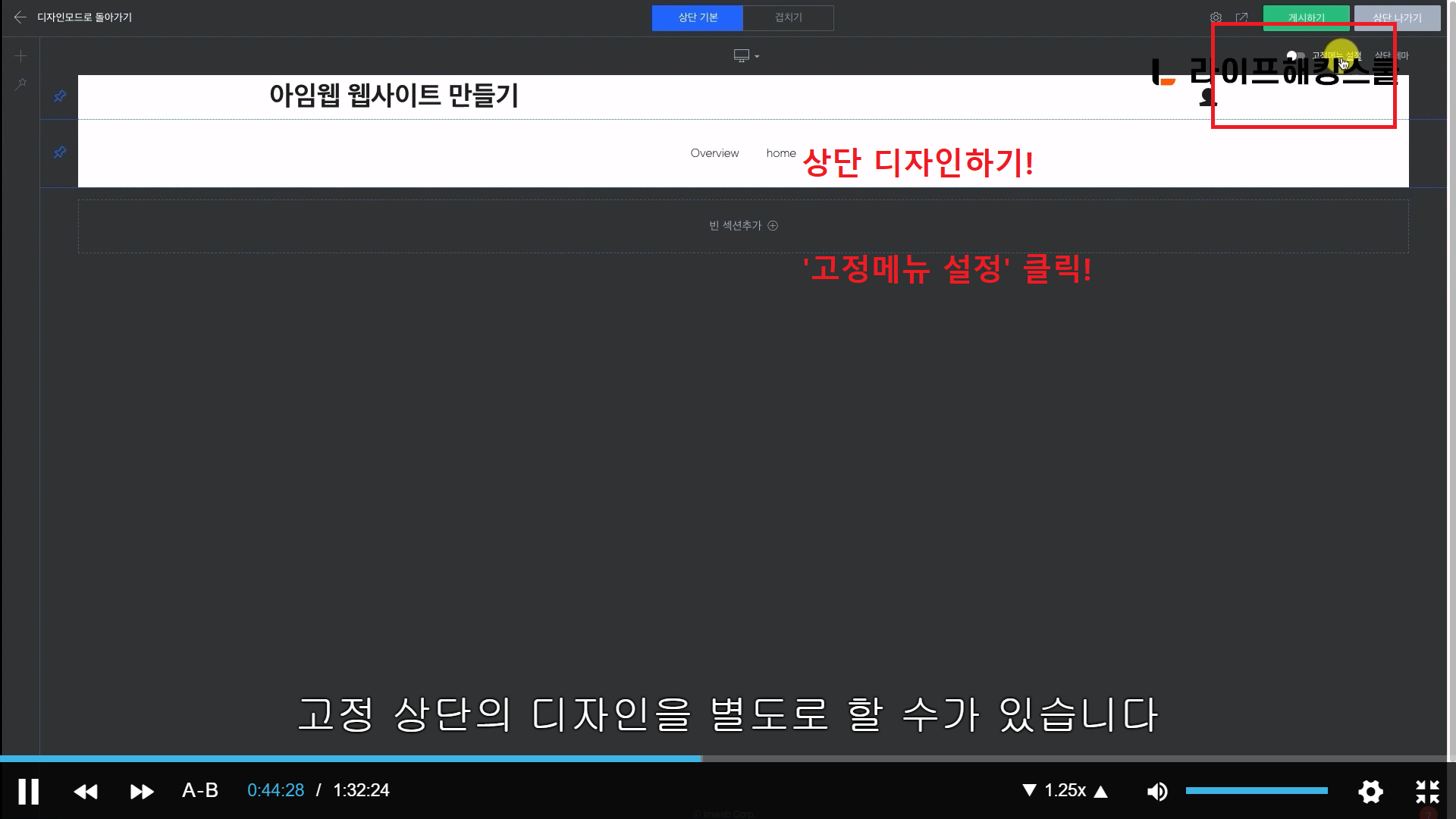The image size is (1456, 819).
Task: Click the pin icon on the menu row
Action: [x=60, y=153]
